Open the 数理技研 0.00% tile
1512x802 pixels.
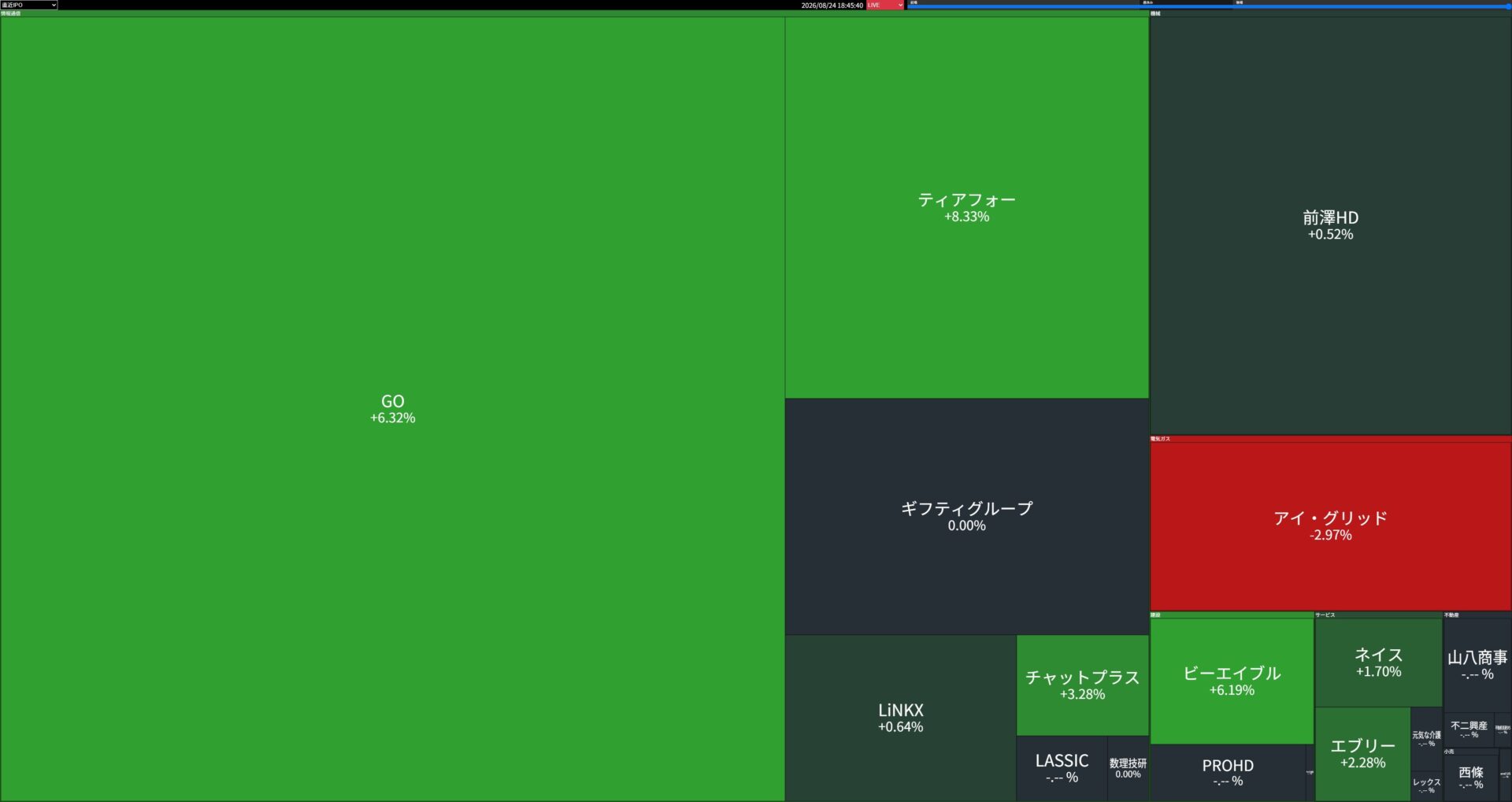(1128, 768)
